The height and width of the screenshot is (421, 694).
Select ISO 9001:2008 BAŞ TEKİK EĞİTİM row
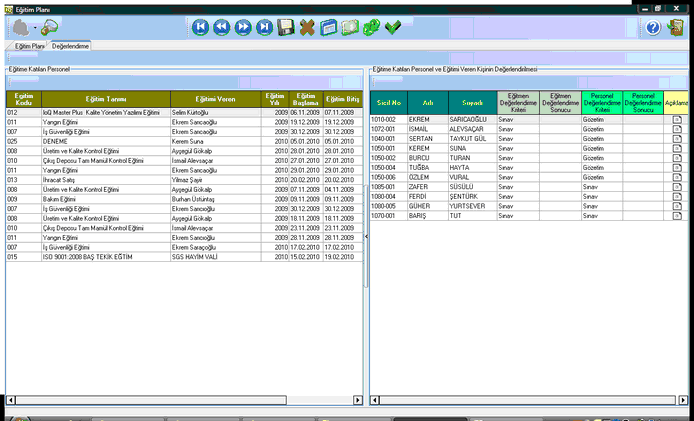click(184, 257)
